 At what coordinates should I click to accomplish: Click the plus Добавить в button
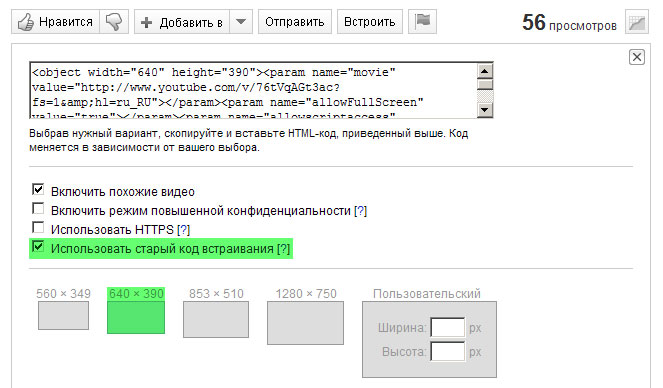pyautogui.click(x=182, y=22)
